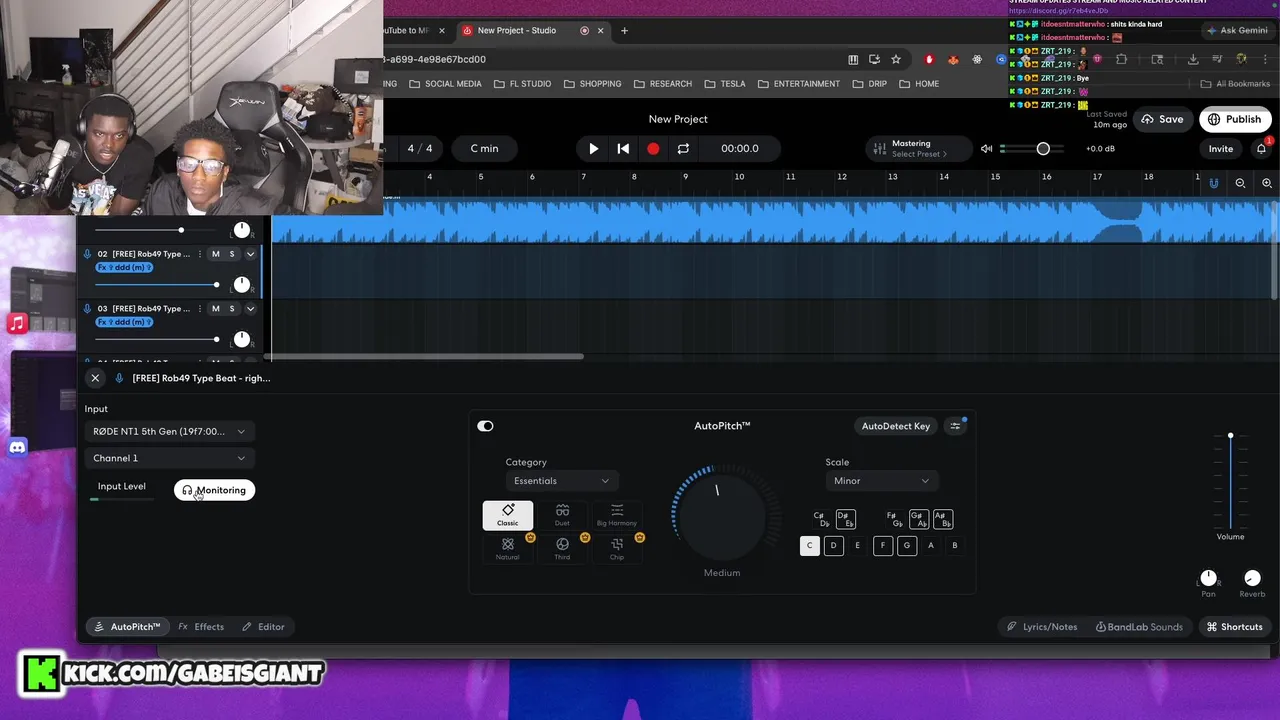The width and height of the screenshot is (1280, 720).
Task: Solo track 02 with S button
Action: click(232, 254)
